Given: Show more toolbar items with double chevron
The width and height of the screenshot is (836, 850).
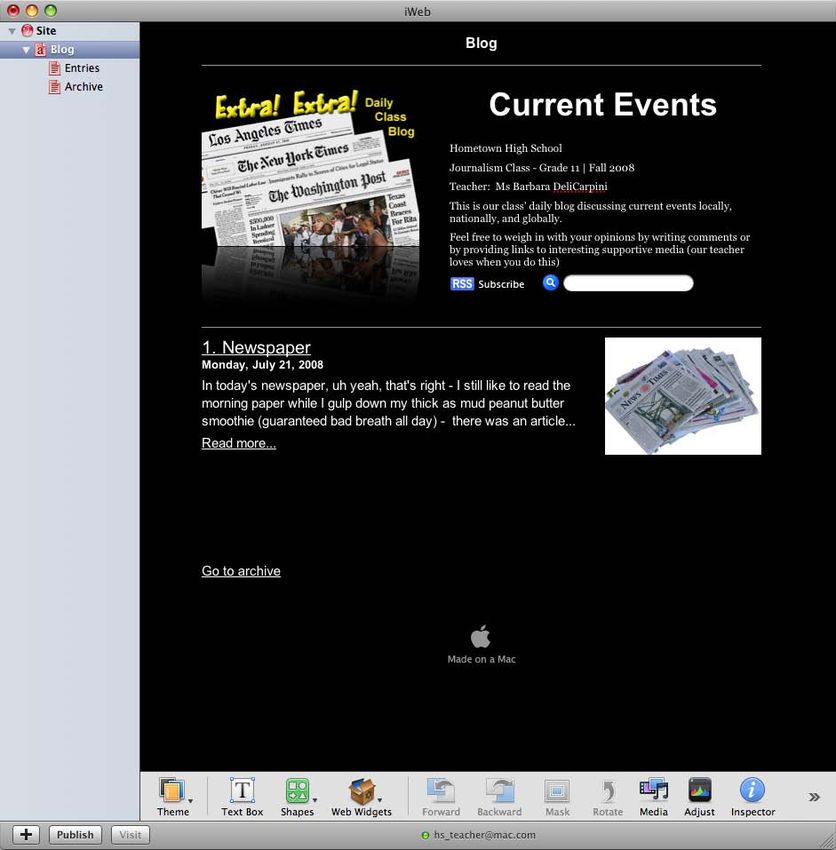Looking at the screenshot, I should pos(814,797).
